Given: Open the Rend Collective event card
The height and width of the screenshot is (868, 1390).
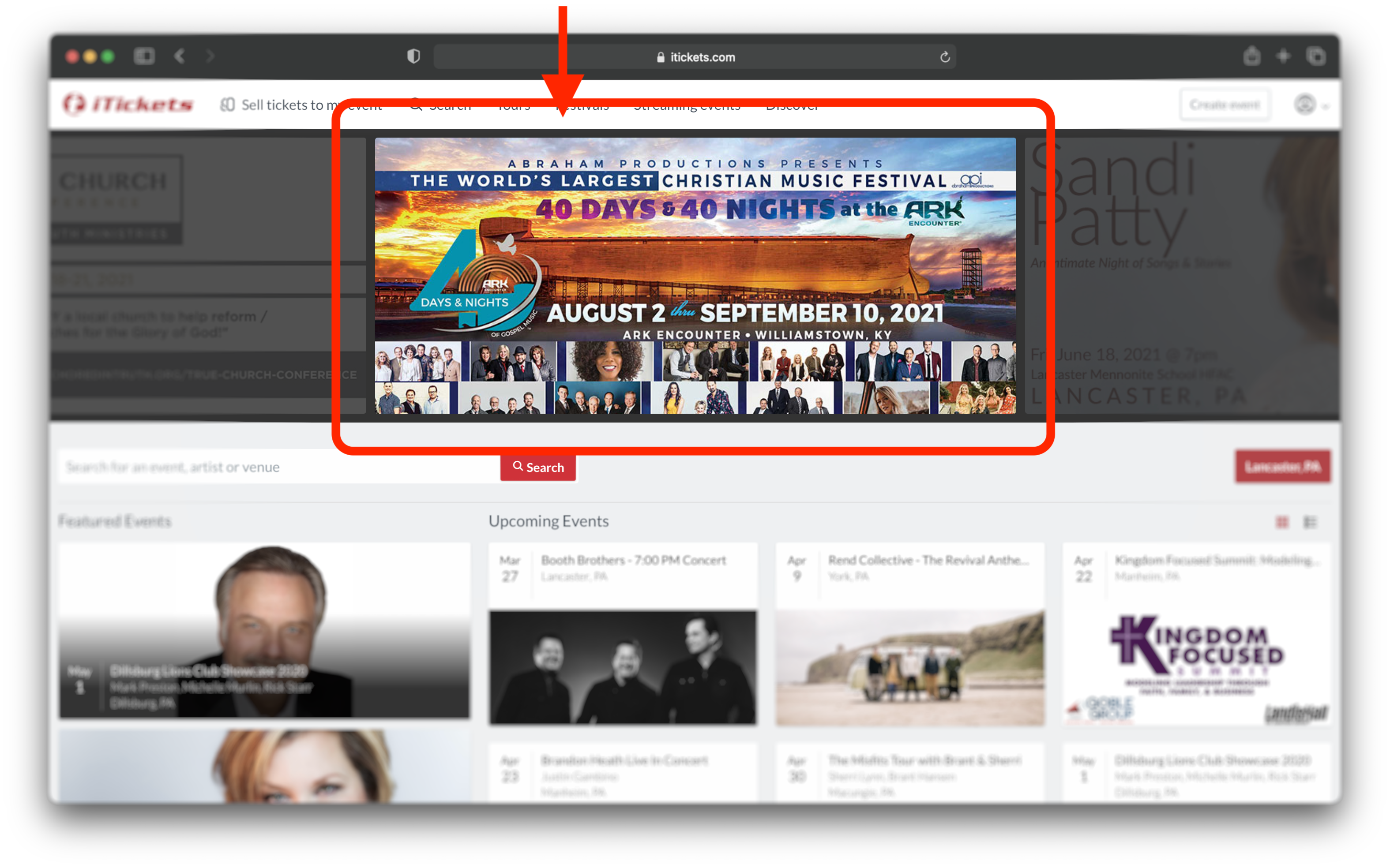Looking at the screenshot, I should point(910,634).
